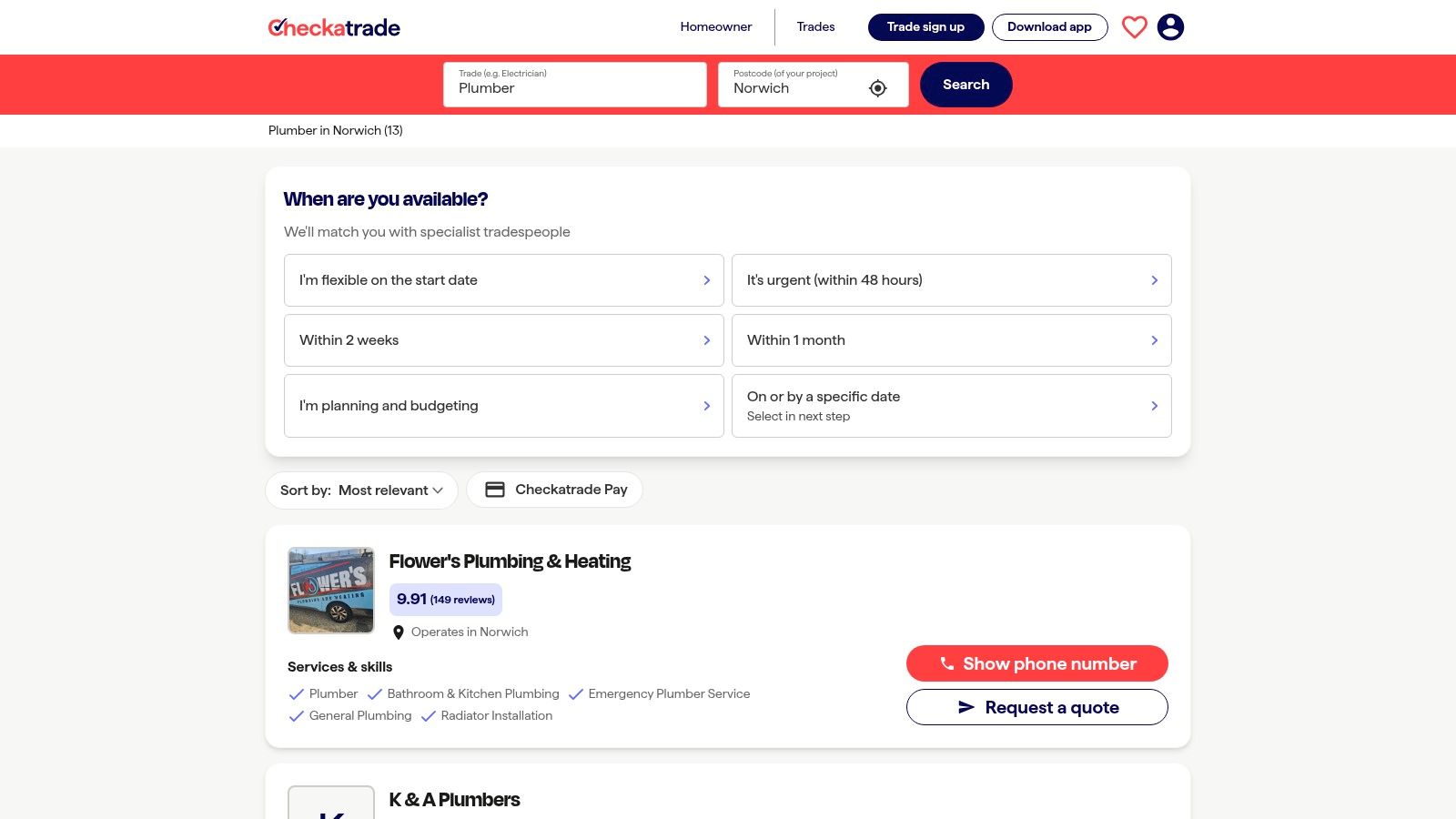Click the location pin beside Operates in Norwich
Image resolution: width=1456 pixels, height=819 pixels.
pyautogui.click(x=398, y=632)
